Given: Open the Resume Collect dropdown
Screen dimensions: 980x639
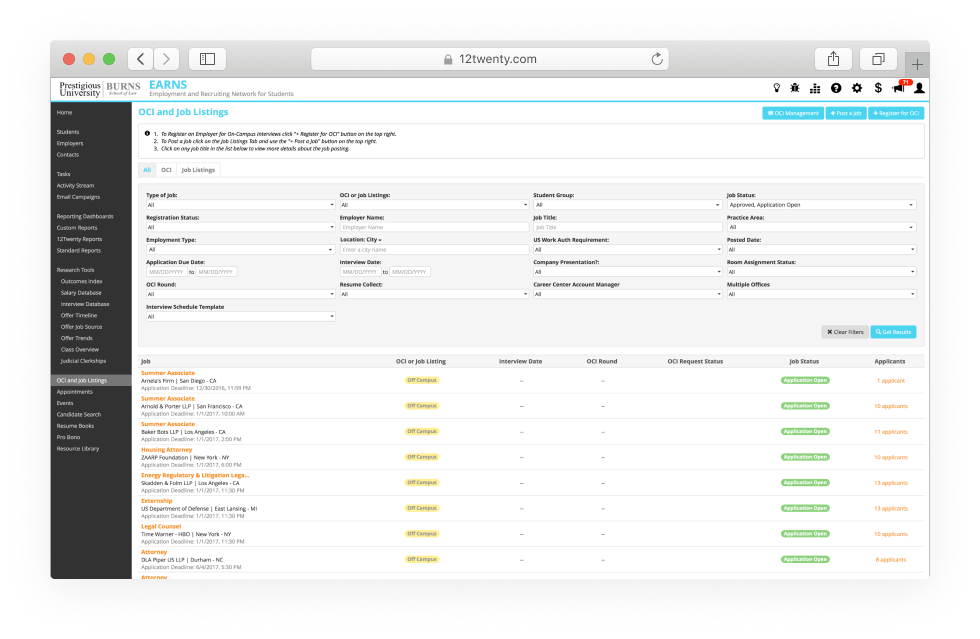Looking at the screenshot, I should click(434, 294).
